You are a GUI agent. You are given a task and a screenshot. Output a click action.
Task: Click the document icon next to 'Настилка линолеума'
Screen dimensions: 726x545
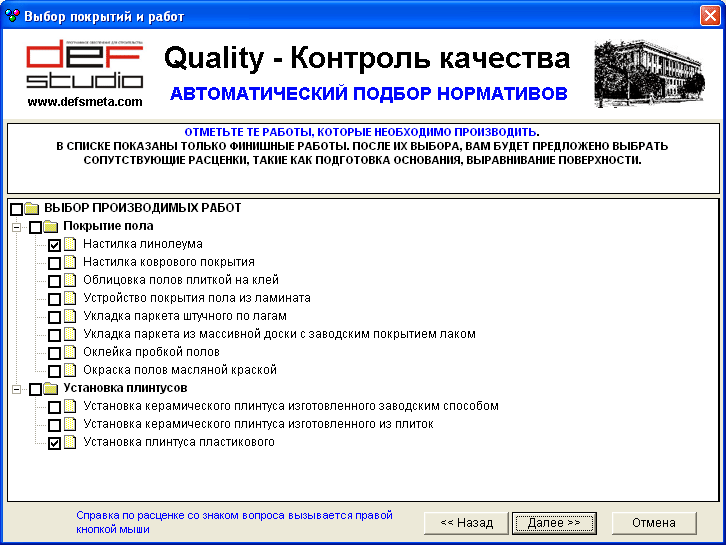tap(70, 245)
